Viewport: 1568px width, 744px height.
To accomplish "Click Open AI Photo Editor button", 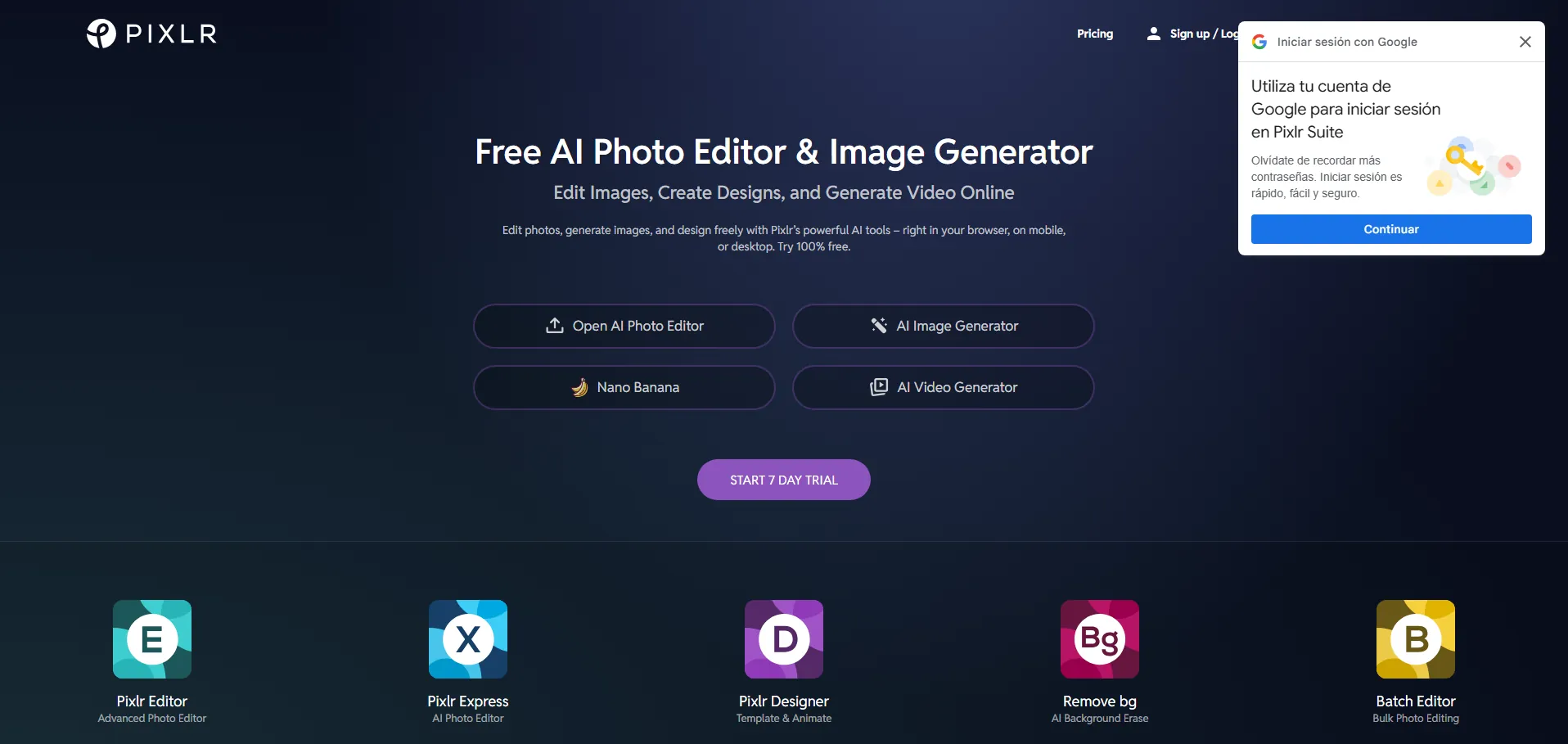I will (x=624, y=326).
